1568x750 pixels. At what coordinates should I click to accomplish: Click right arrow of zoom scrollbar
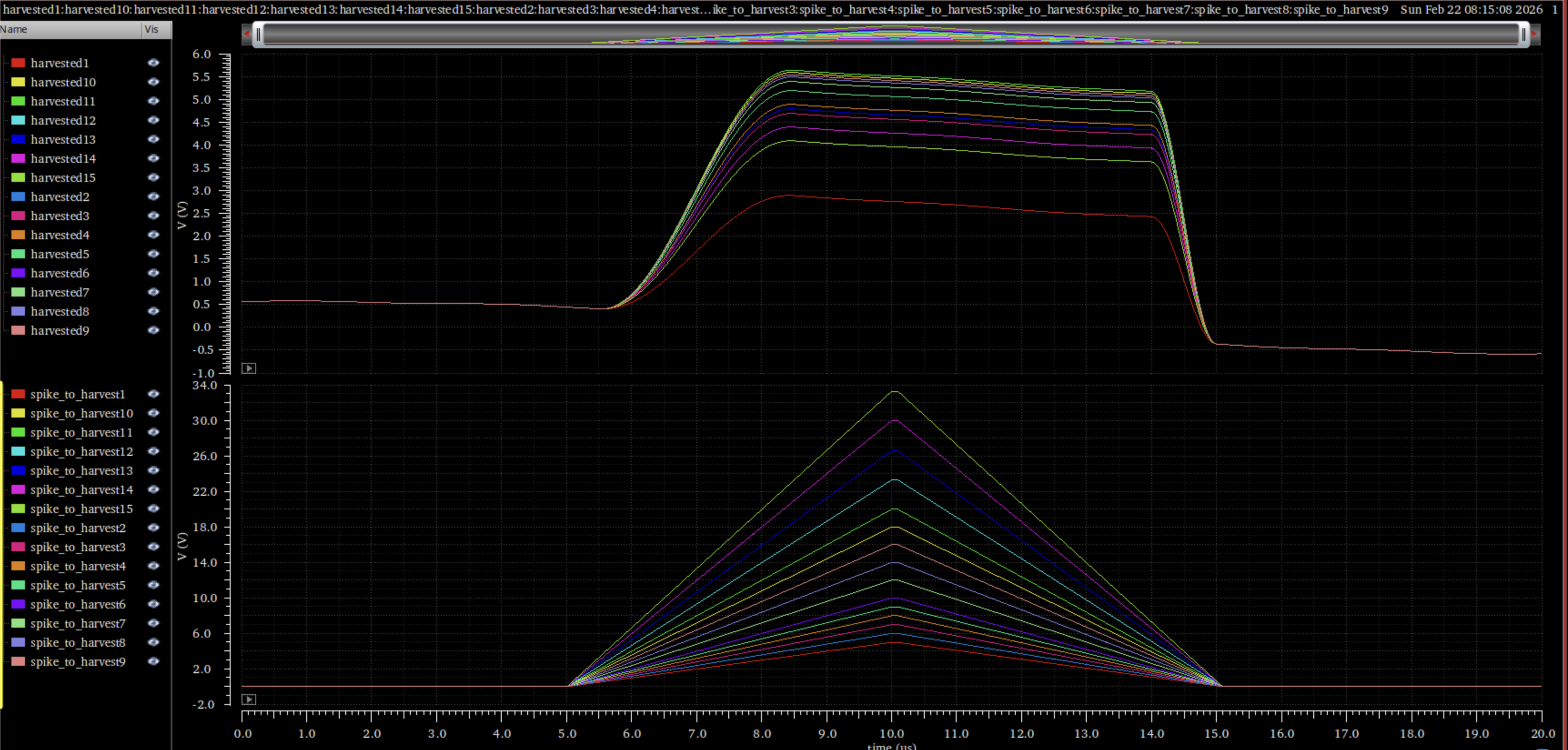tap(1535, 34)
